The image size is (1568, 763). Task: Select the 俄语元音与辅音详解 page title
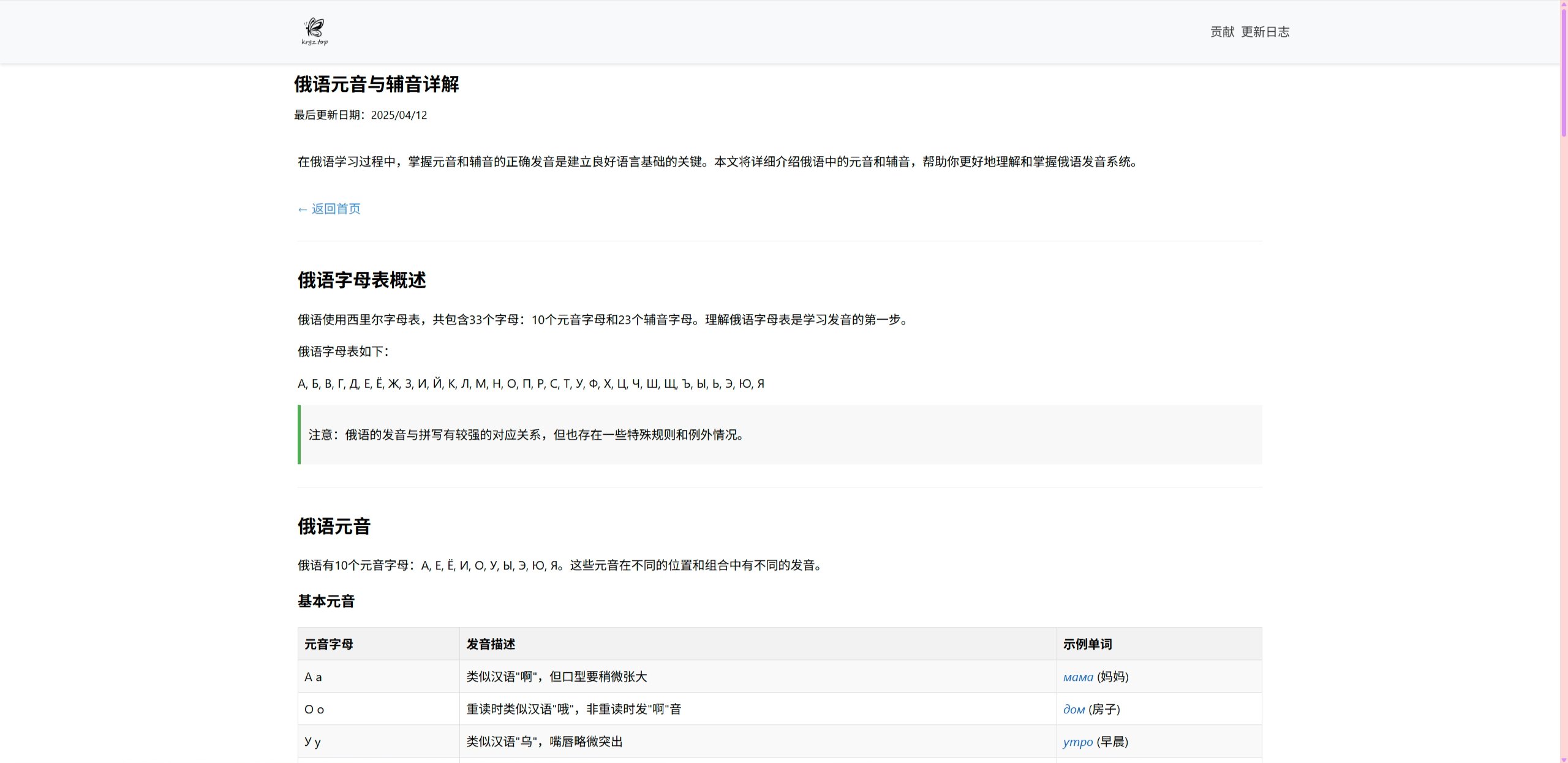point(376,85)
